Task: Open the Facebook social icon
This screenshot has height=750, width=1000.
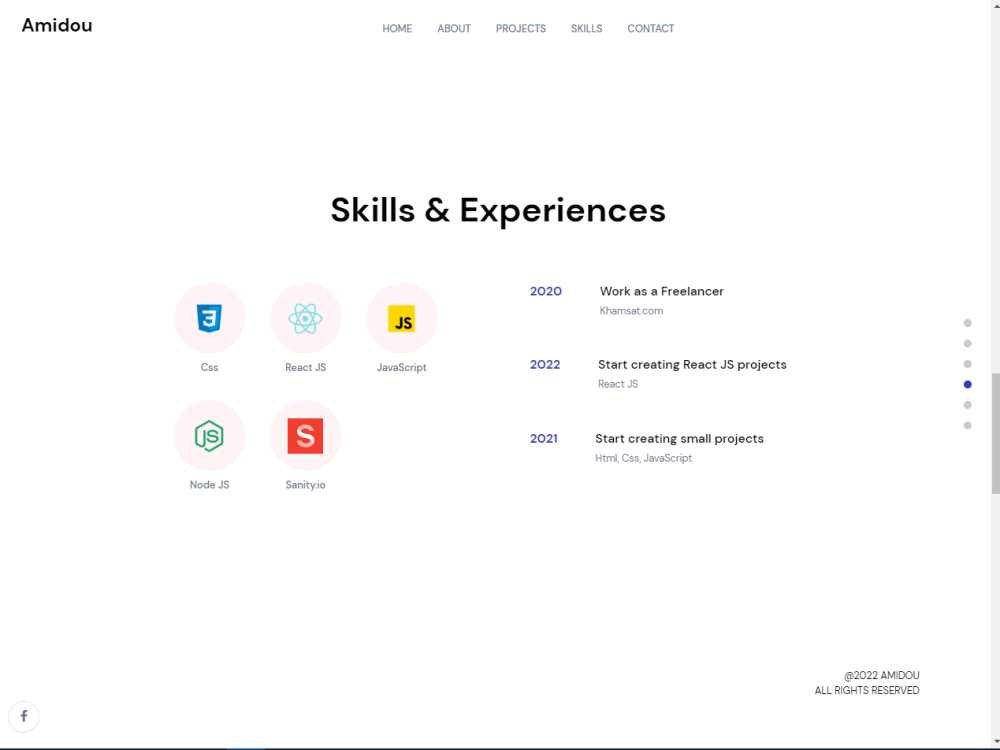Action: [x=24, y=716]
